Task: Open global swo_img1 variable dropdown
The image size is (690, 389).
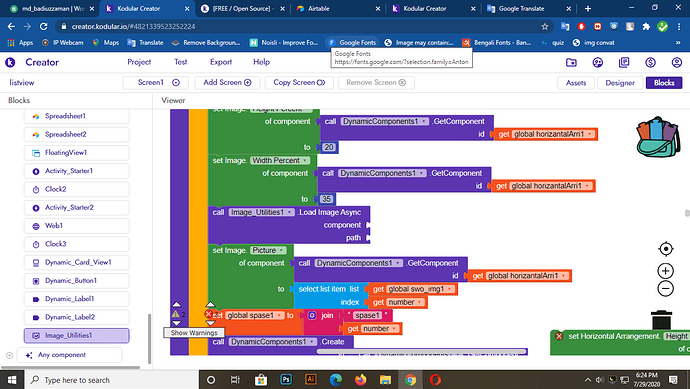Action: click(x=420, y=289)
